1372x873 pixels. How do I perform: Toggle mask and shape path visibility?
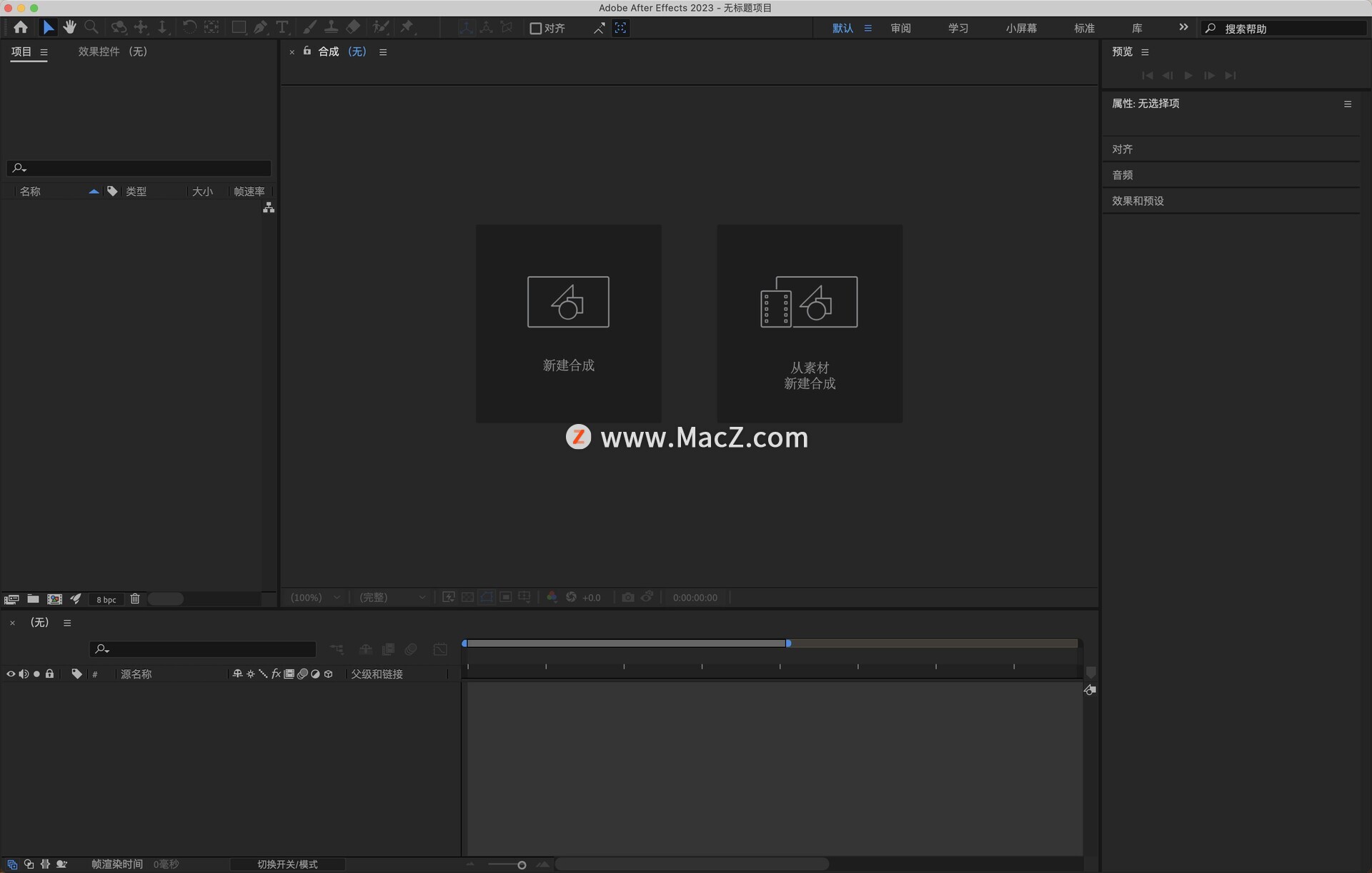click(x=487, y=597)
